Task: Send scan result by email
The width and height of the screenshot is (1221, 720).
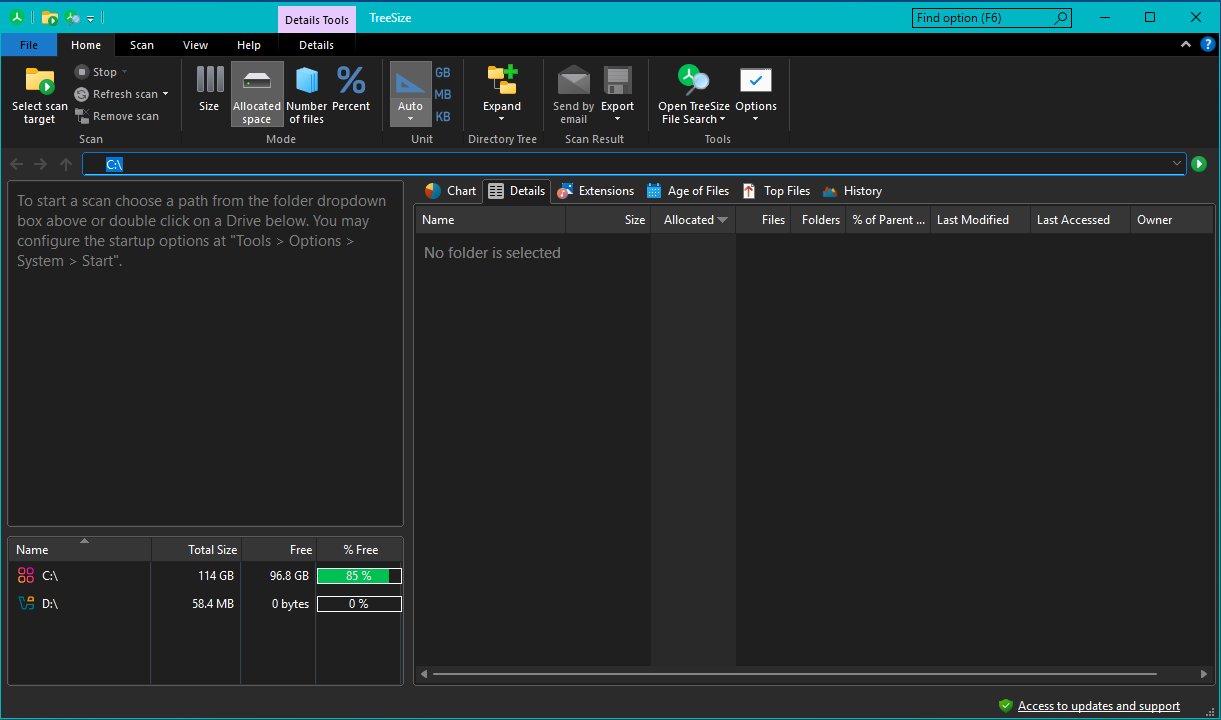Action: pos(574,95)
